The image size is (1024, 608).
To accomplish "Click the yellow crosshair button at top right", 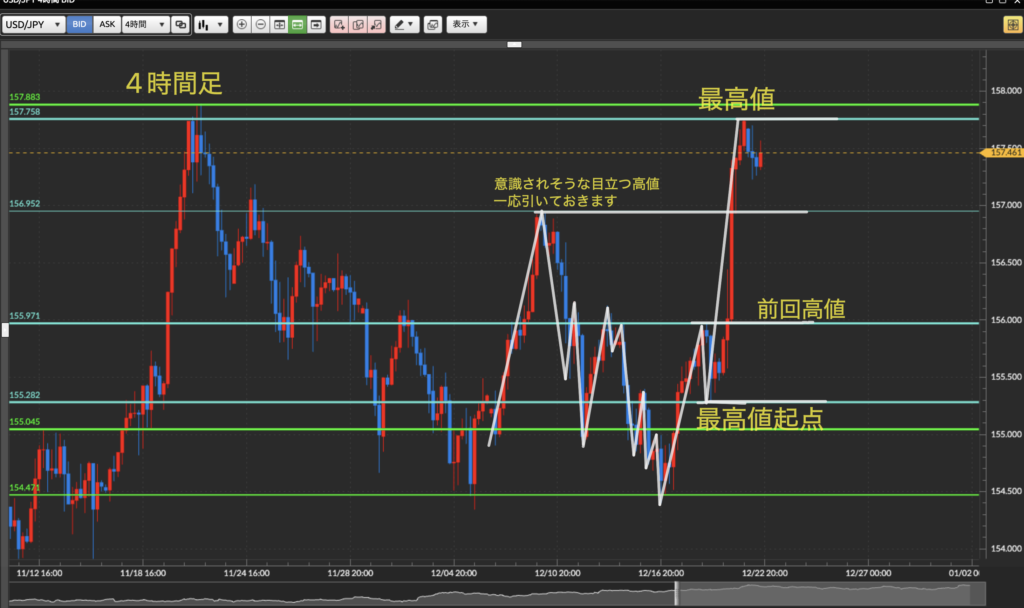I will [x=1010, y=24].
